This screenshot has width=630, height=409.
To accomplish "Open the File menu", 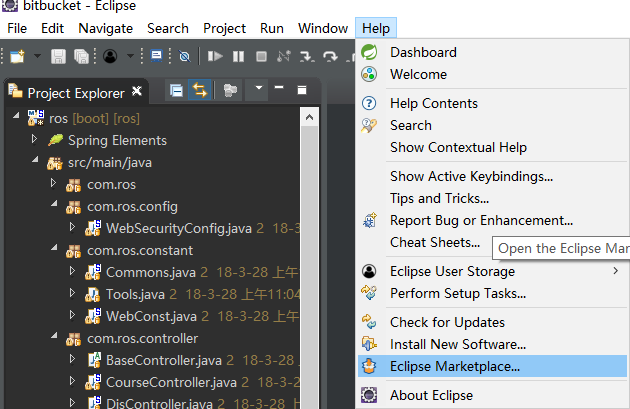I will point(17,29).
